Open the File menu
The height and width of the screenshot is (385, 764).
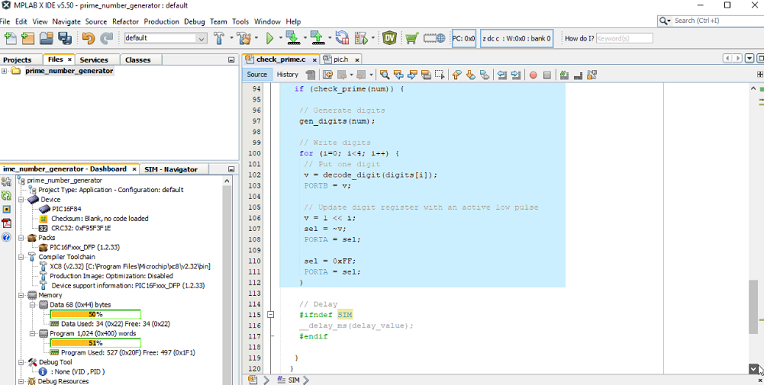click(x=5, y=21)
